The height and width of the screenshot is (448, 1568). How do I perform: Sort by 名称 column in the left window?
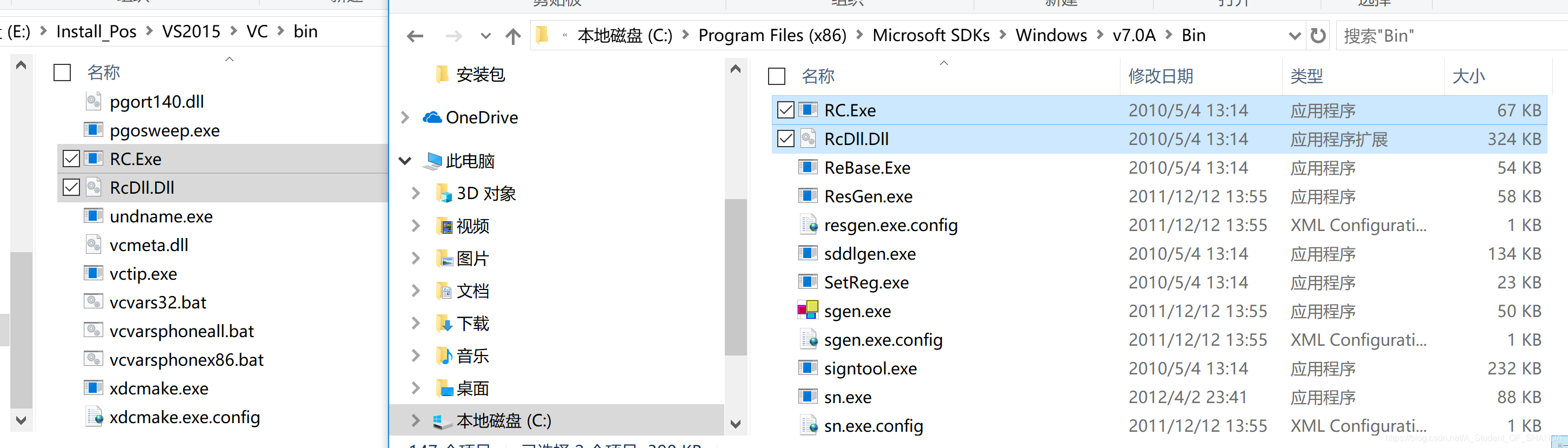[103, 73]
